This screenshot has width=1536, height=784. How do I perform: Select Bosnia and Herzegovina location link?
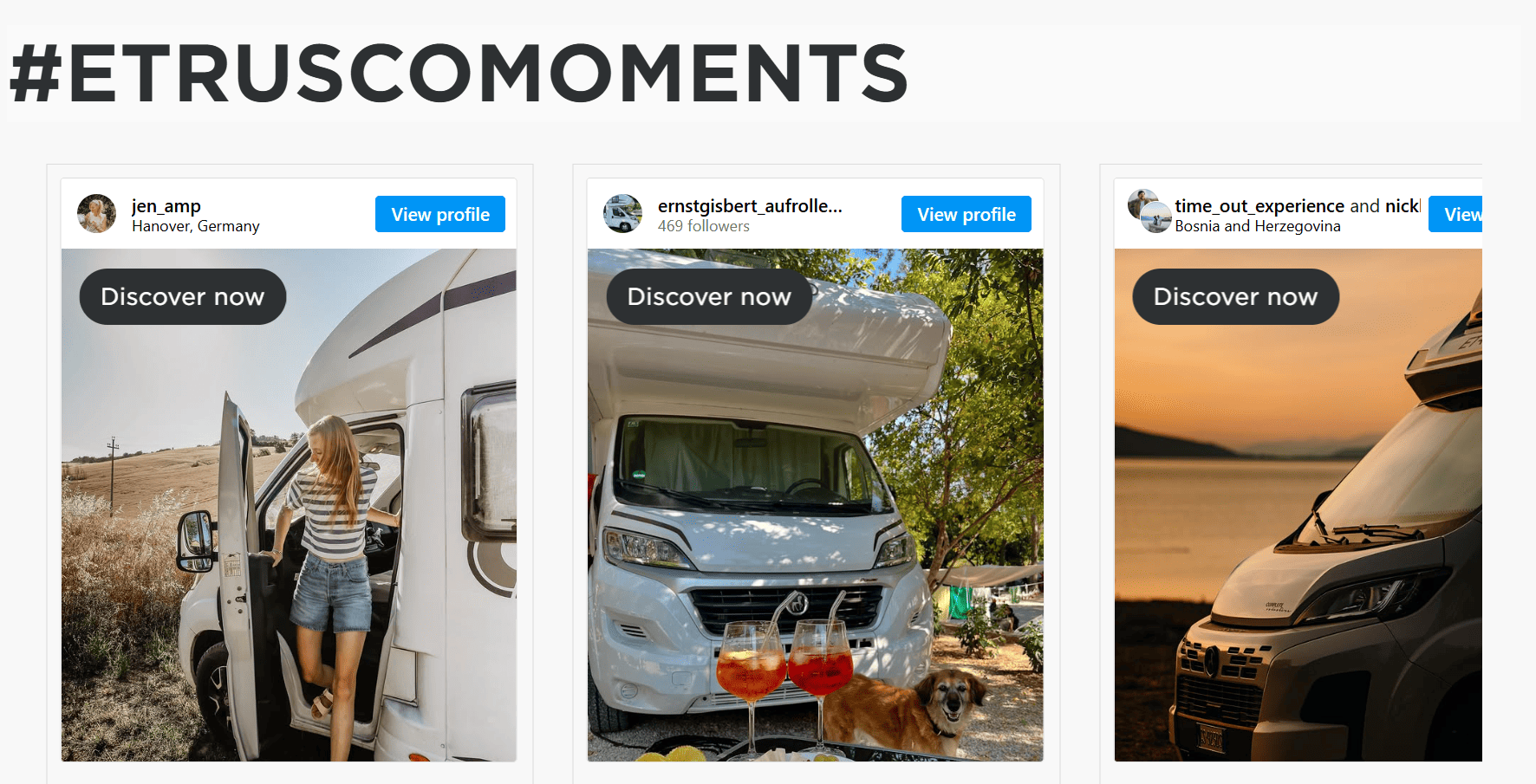pos(1258,226)
